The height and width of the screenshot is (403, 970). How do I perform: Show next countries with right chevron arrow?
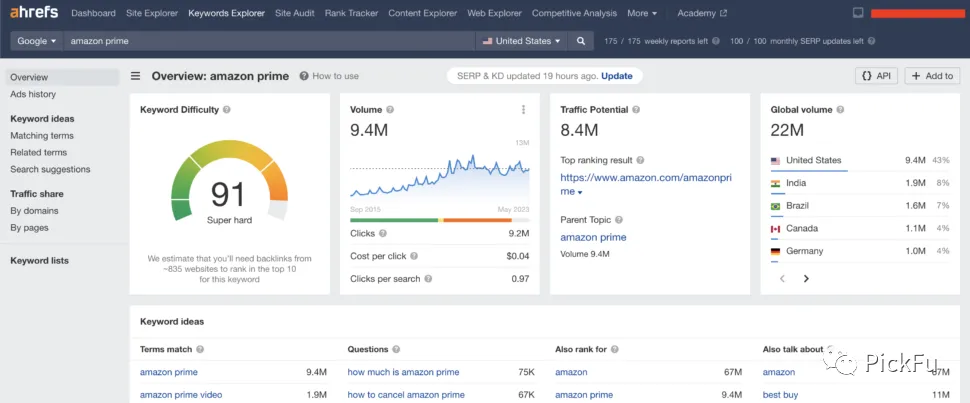tap(806, 279)
